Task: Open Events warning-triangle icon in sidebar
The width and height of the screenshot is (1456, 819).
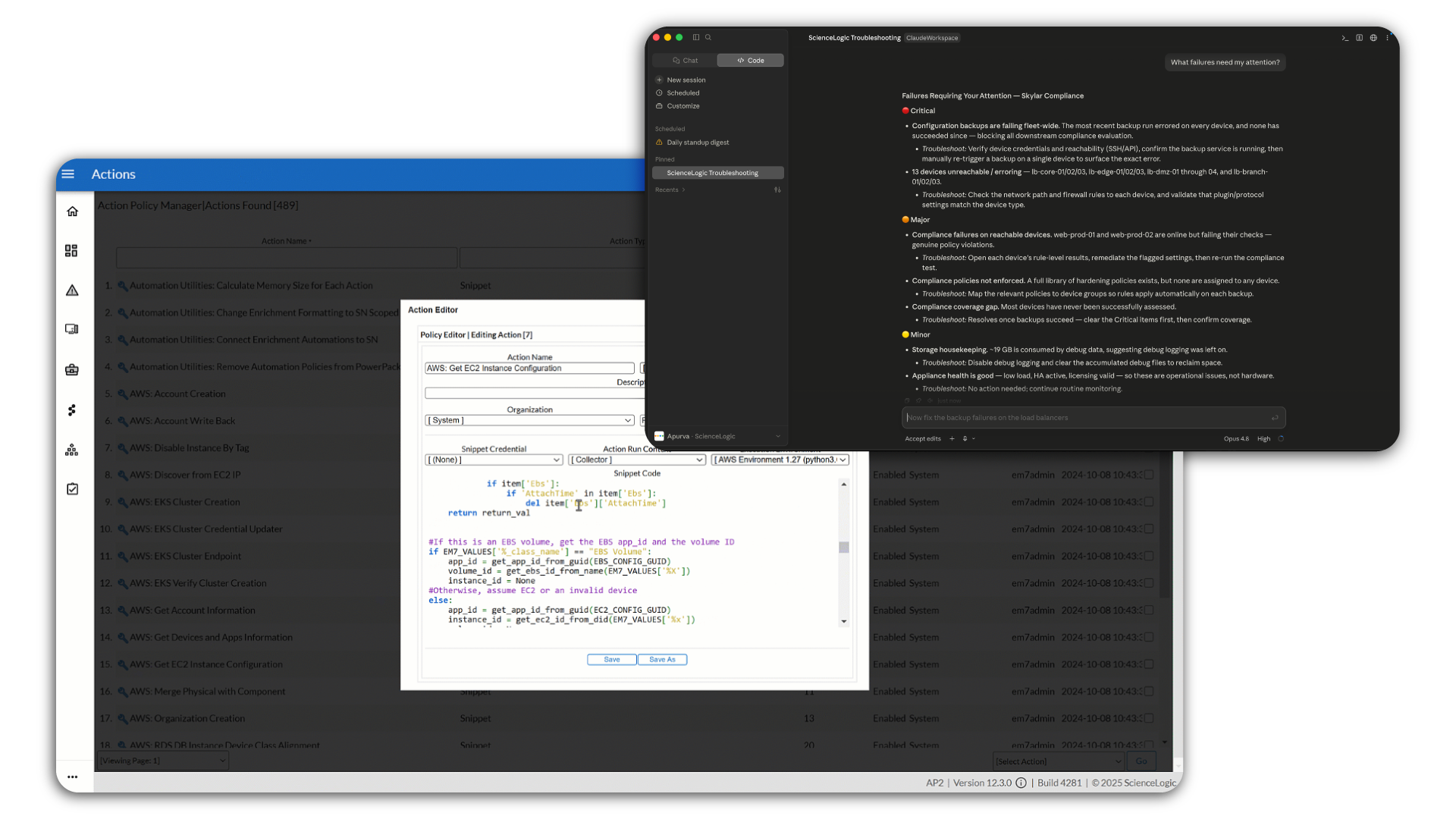Action: click(x=72, y=290)
